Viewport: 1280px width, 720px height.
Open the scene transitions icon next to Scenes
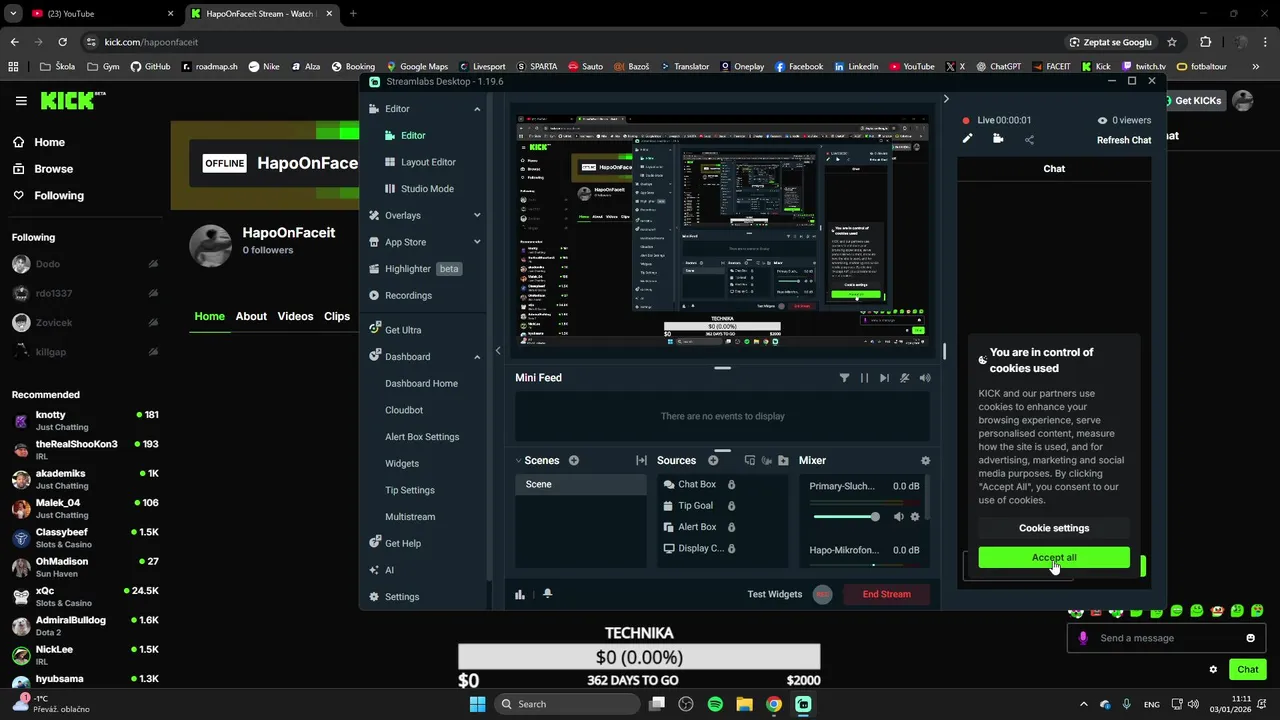point(641,461)
